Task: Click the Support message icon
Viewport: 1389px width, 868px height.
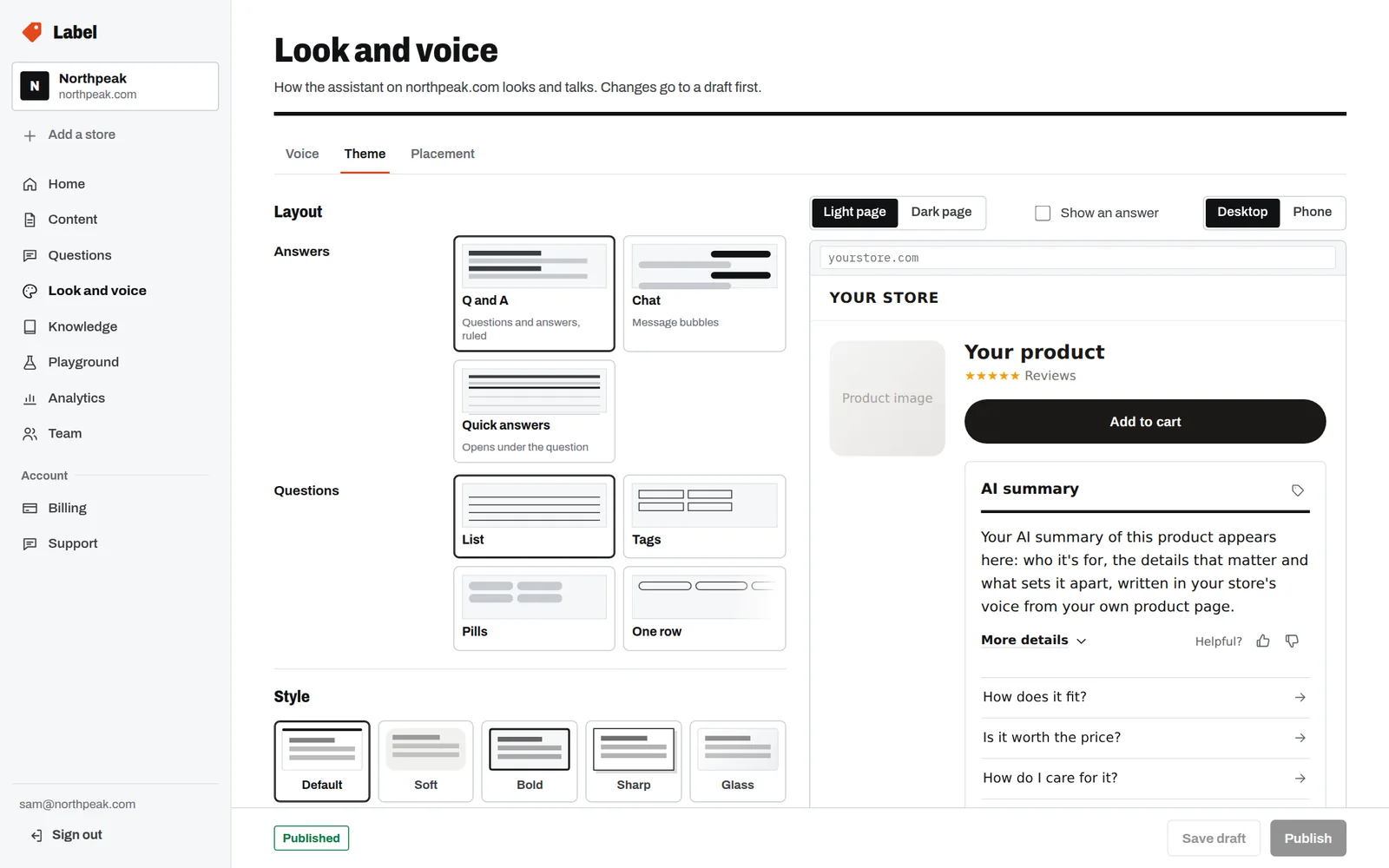Action: click(x=30, y=543)
